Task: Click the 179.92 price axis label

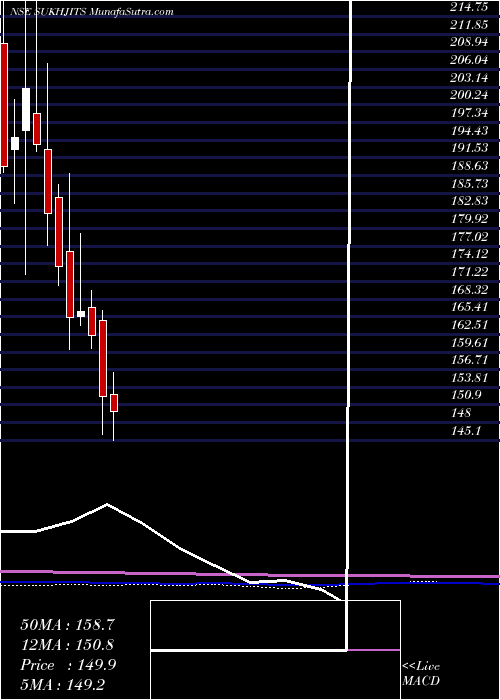Action: (471, 219)
